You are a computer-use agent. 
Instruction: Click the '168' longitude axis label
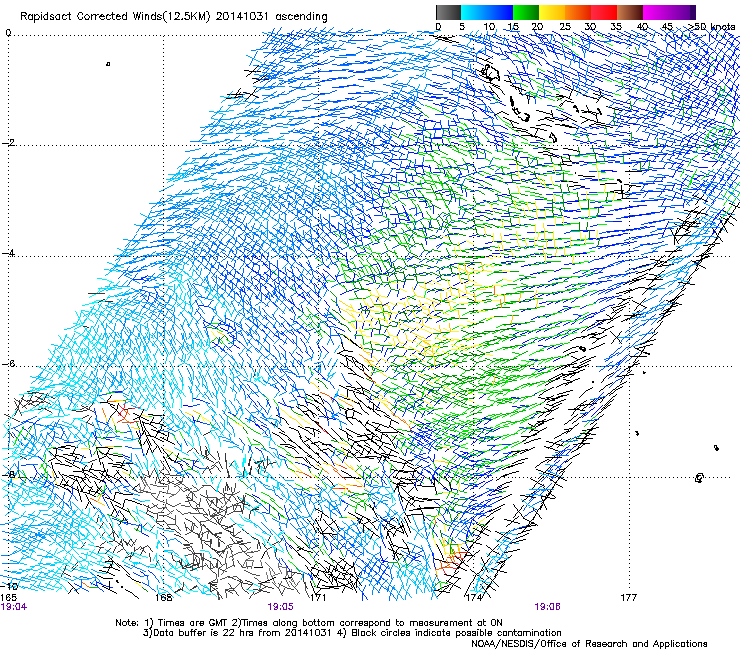click(x=163, y=598)
